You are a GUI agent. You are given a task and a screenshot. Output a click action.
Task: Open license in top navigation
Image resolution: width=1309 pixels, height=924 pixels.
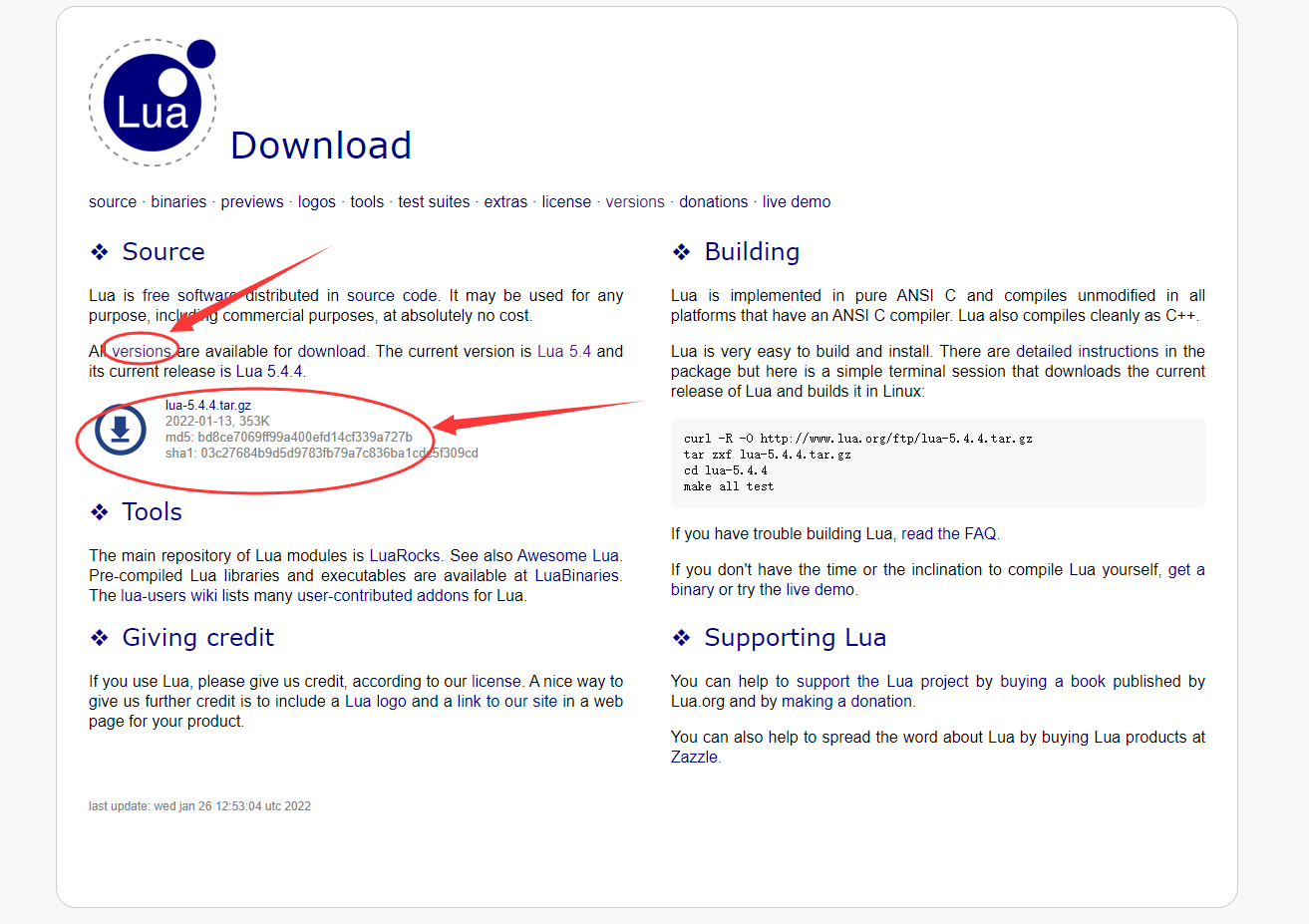[566, 201]
